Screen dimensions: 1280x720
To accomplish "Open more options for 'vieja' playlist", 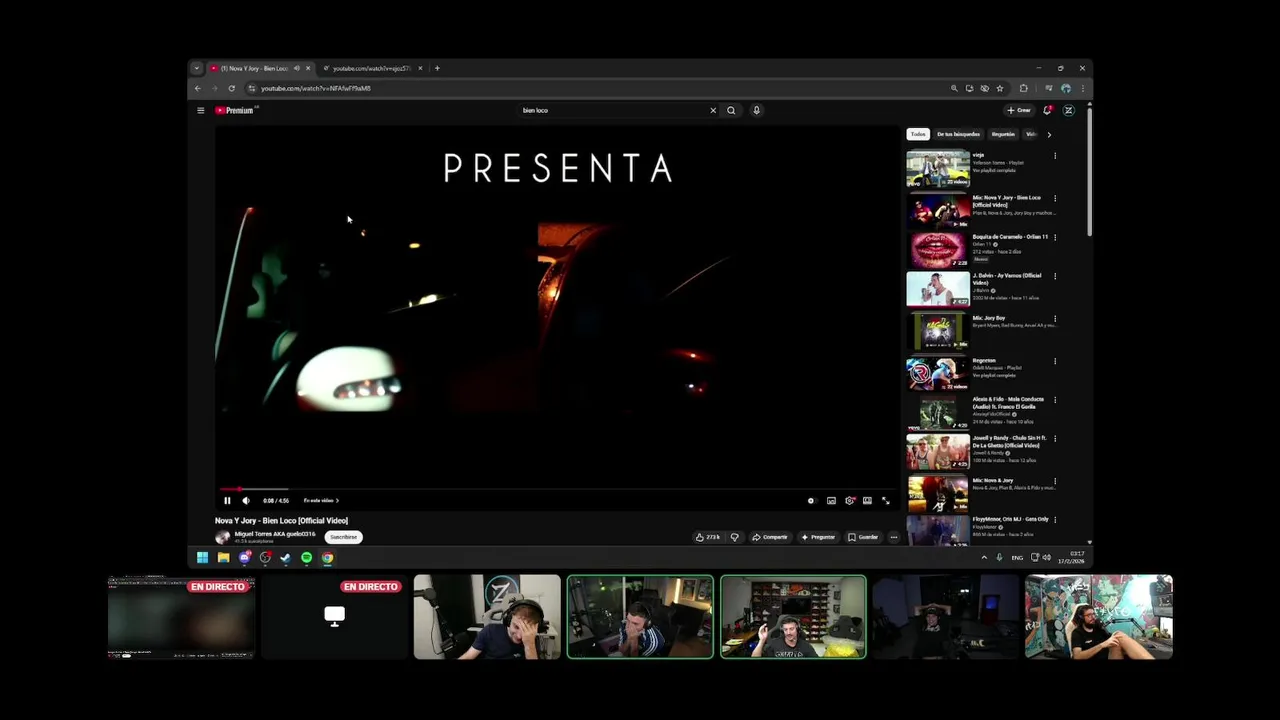I will pyautogui.click(x=1055, y=156).
